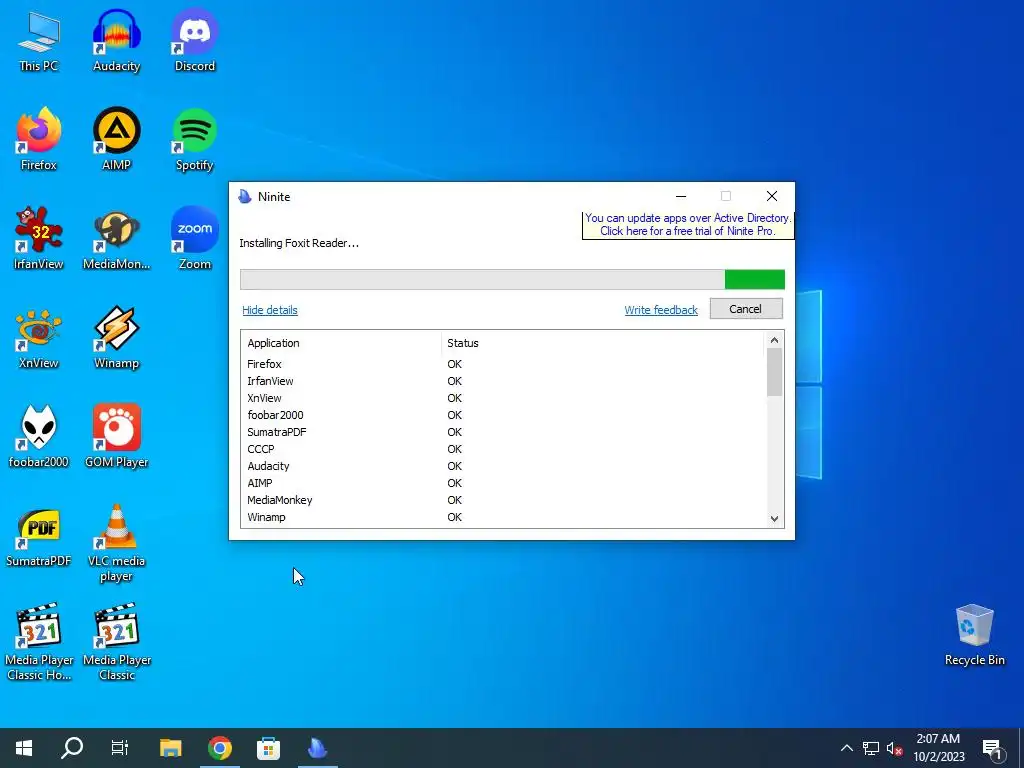Select the CCCP row in the list
The height and width of the screenshot is (768, 1024).
[503, 449]
